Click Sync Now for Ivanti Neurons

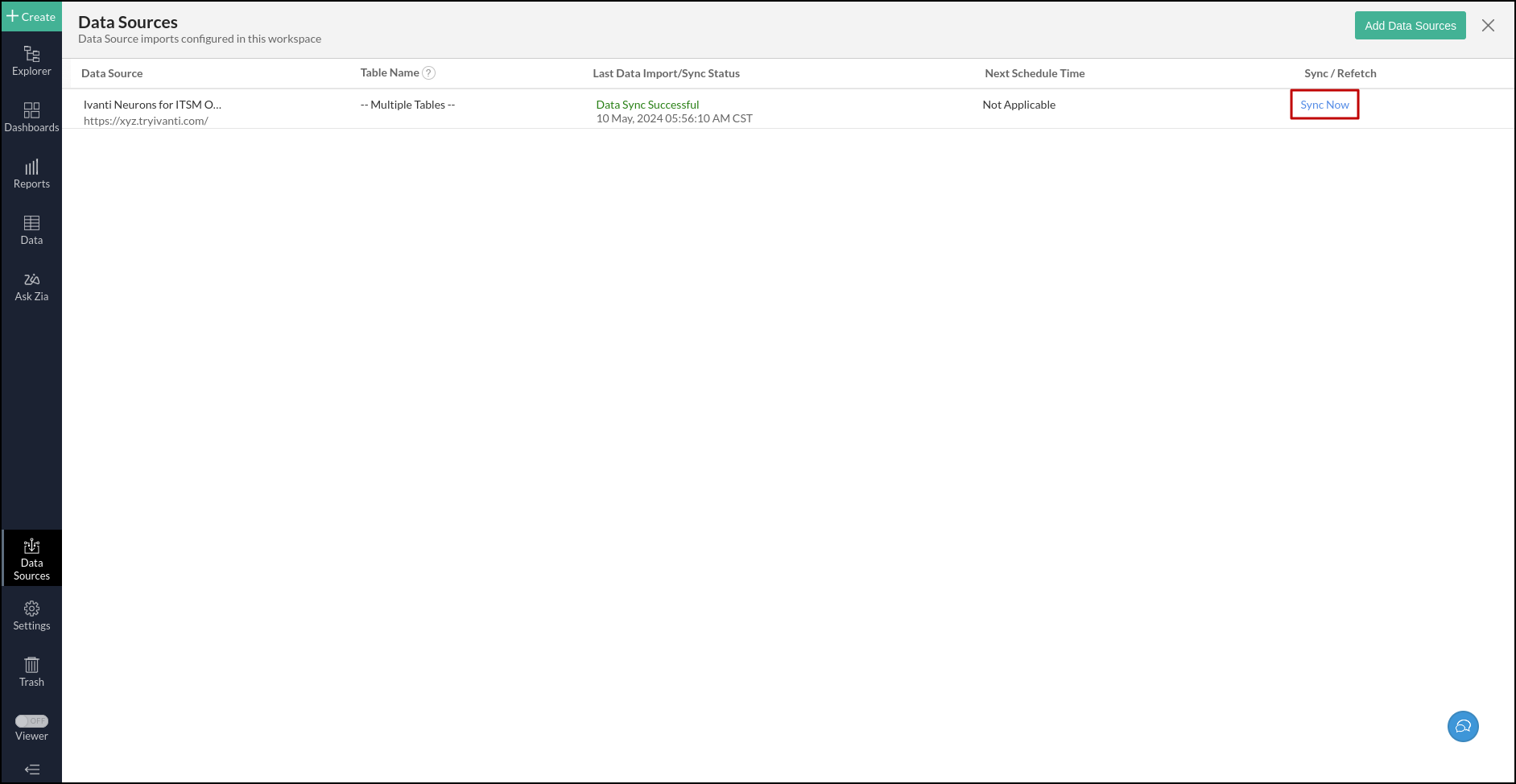point(1324,104)
